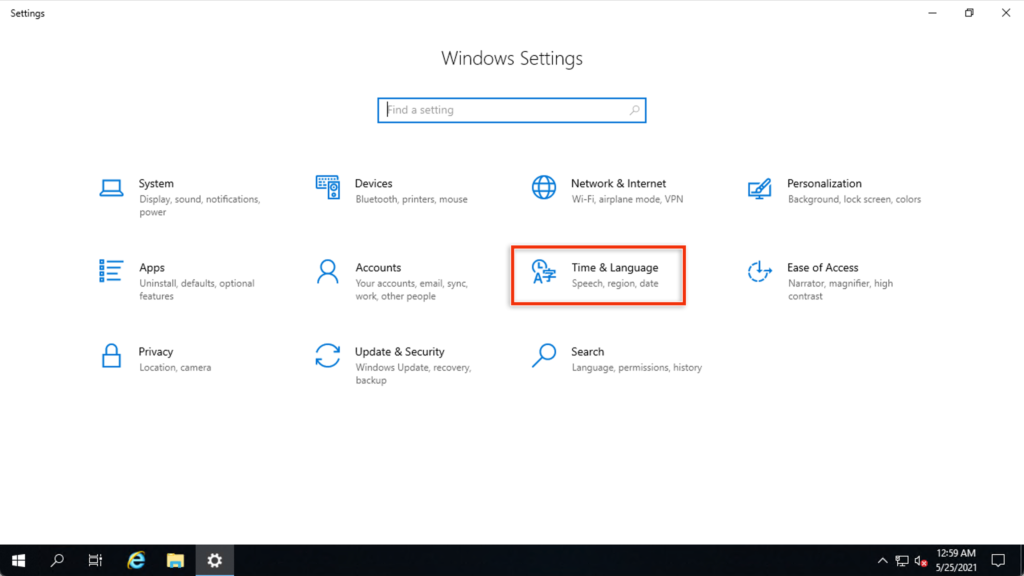Open the taskbar clock showing 12:59 AM
Viewport: 1024px width, 576px height.
click(956, 560)
